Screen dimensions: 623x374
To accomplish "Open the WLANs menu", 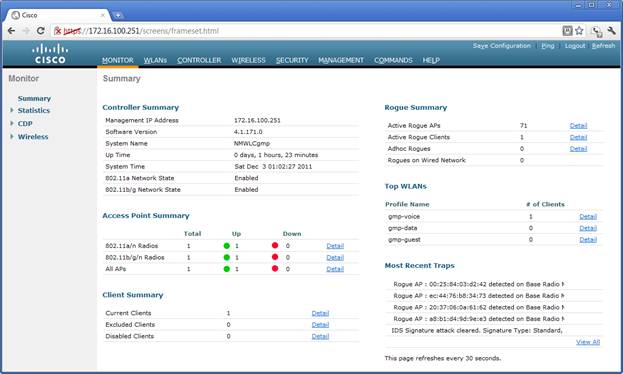I will 155,60.
